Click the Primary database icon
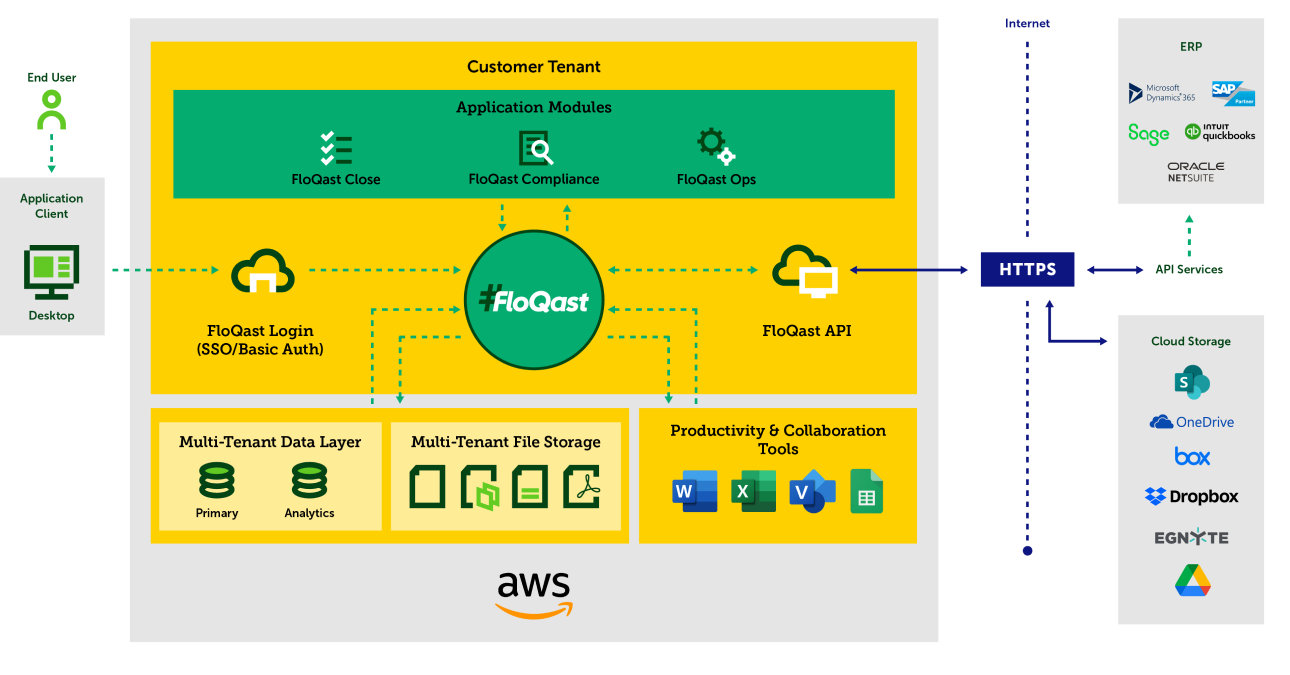Viewport: 1290px width, 675px height. pyautogui.click(x=216, y=481)
